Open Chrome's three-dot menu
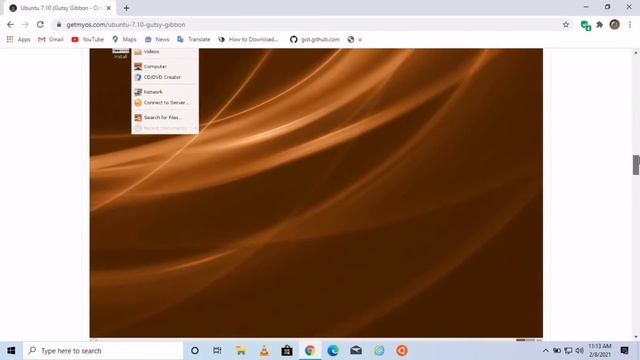Viewport: 640px width, 360px height. click(630, 24)
